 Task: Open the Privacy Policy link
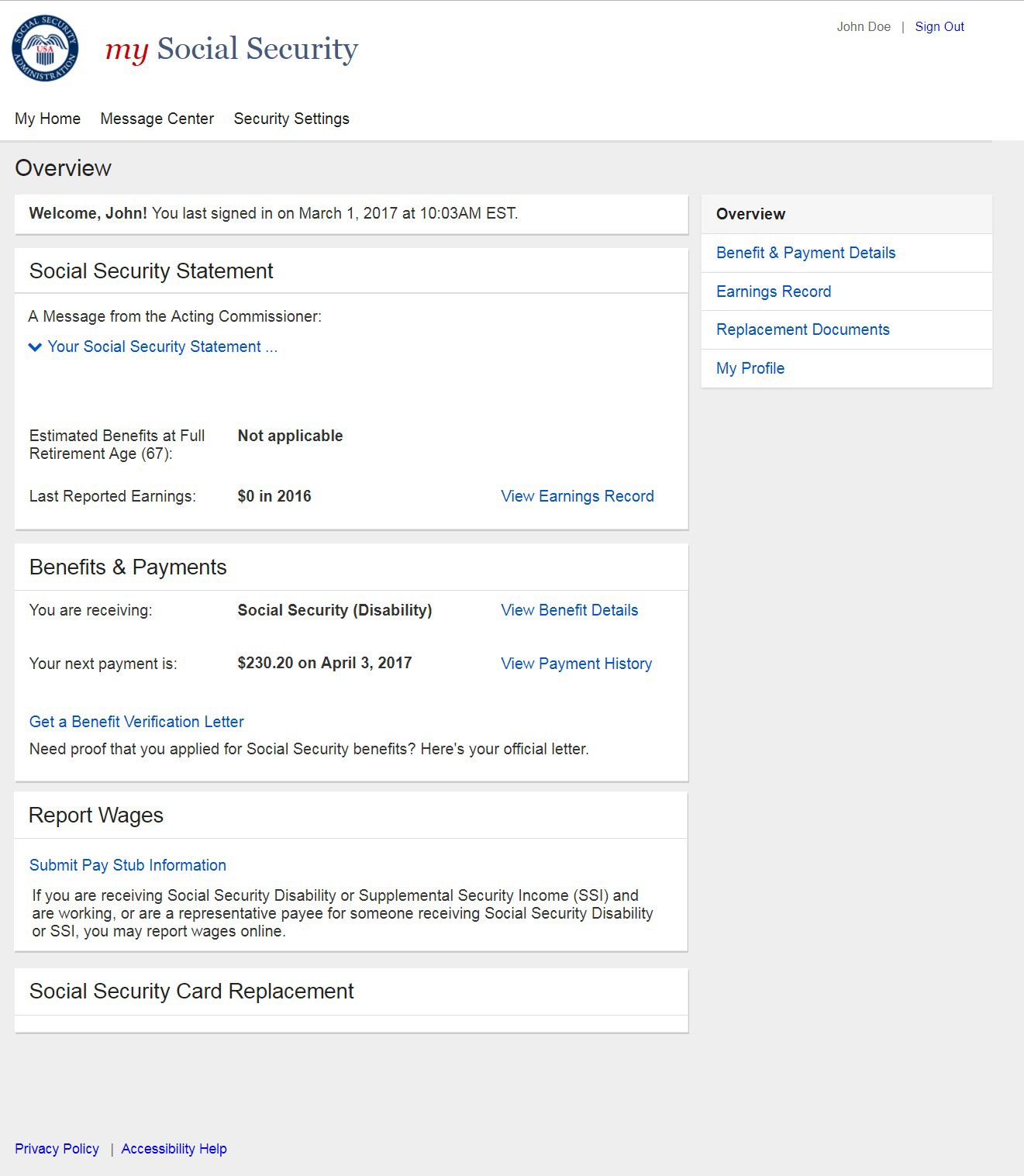57,1149
